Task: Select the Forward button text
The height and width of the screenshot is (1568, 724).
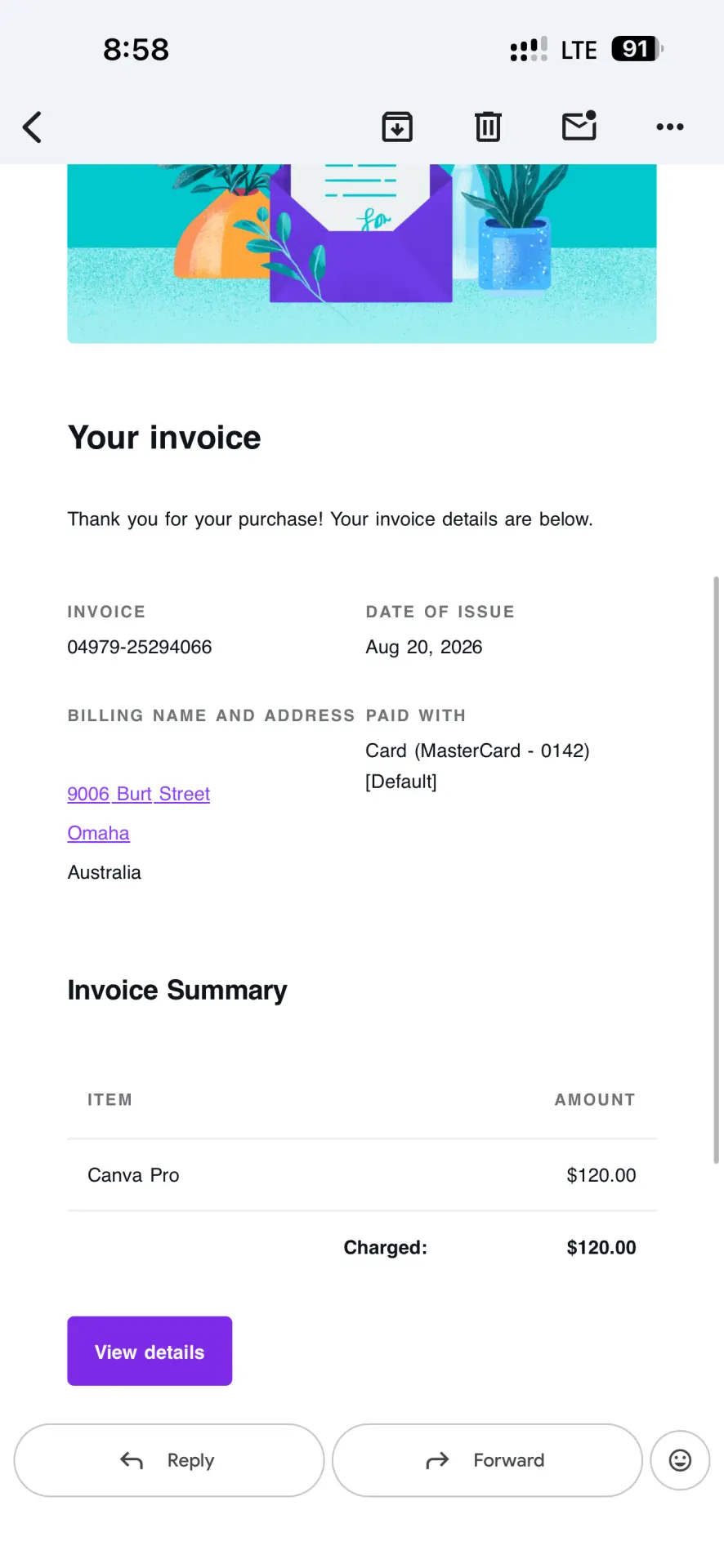Action: point(509,1460)
